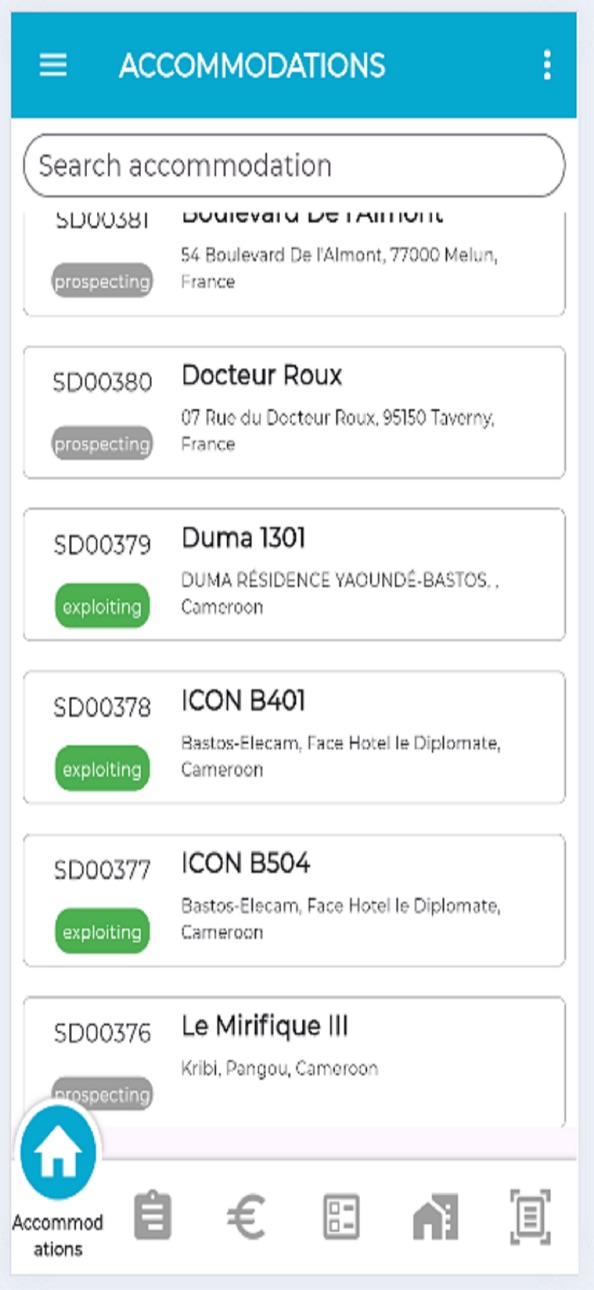Image resolution: width=594 pixels, height=1290 pixels.
Task: Open the euro finance tab
Action: [x=247, y=1217]
